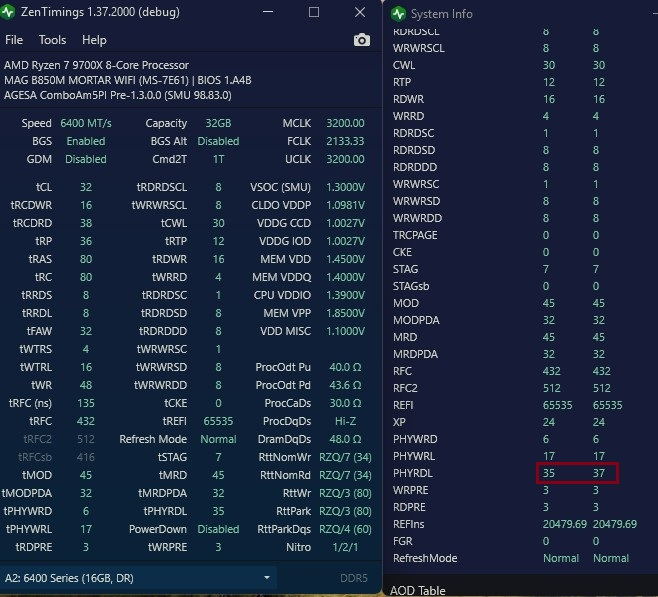Image resolution: width=658 pixels, height=597 pixels.
Task: Click the RFC2 row label in System Info
Action: (405, 388)
